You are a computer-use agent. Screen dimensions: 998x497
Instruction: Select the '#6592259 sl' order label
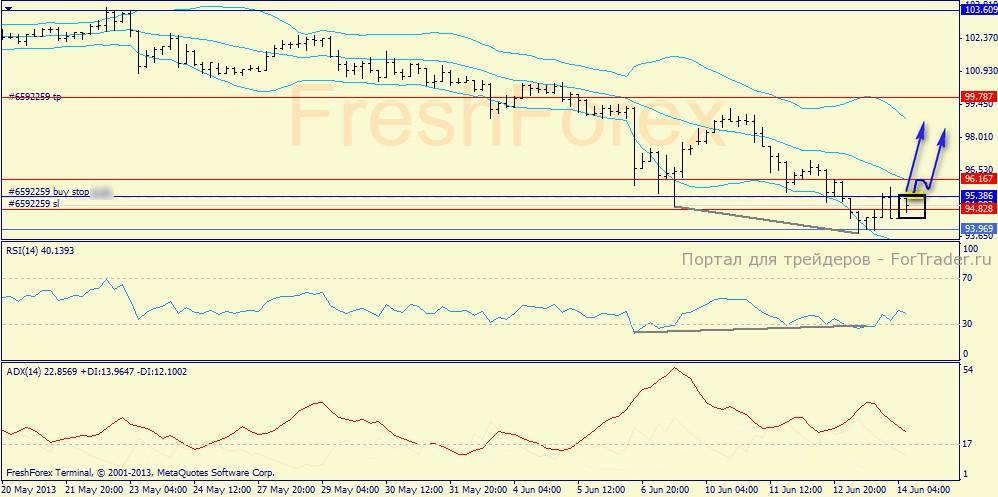click(x=33, y=204)
